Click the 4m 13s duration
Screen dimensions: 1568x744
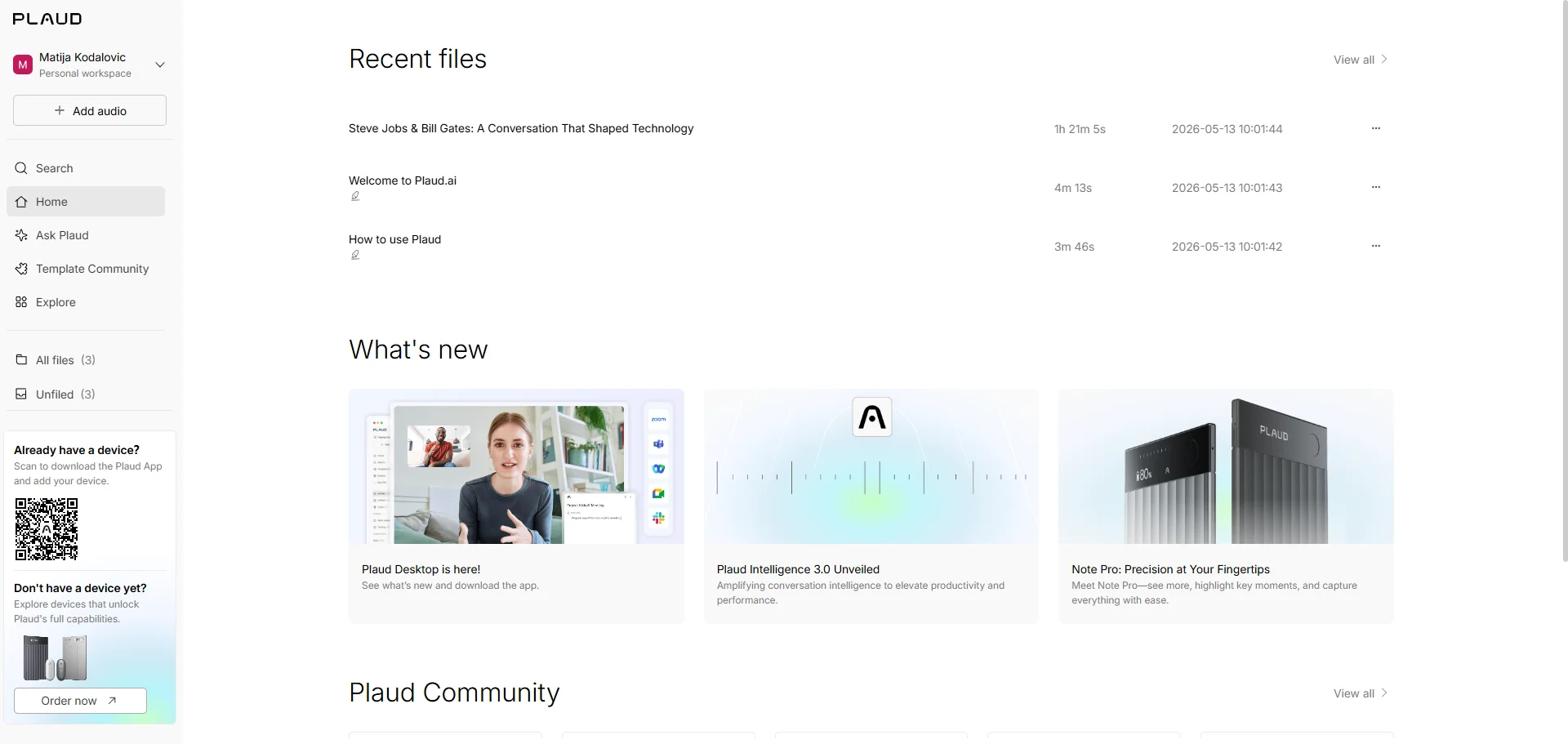[1073, 188]
